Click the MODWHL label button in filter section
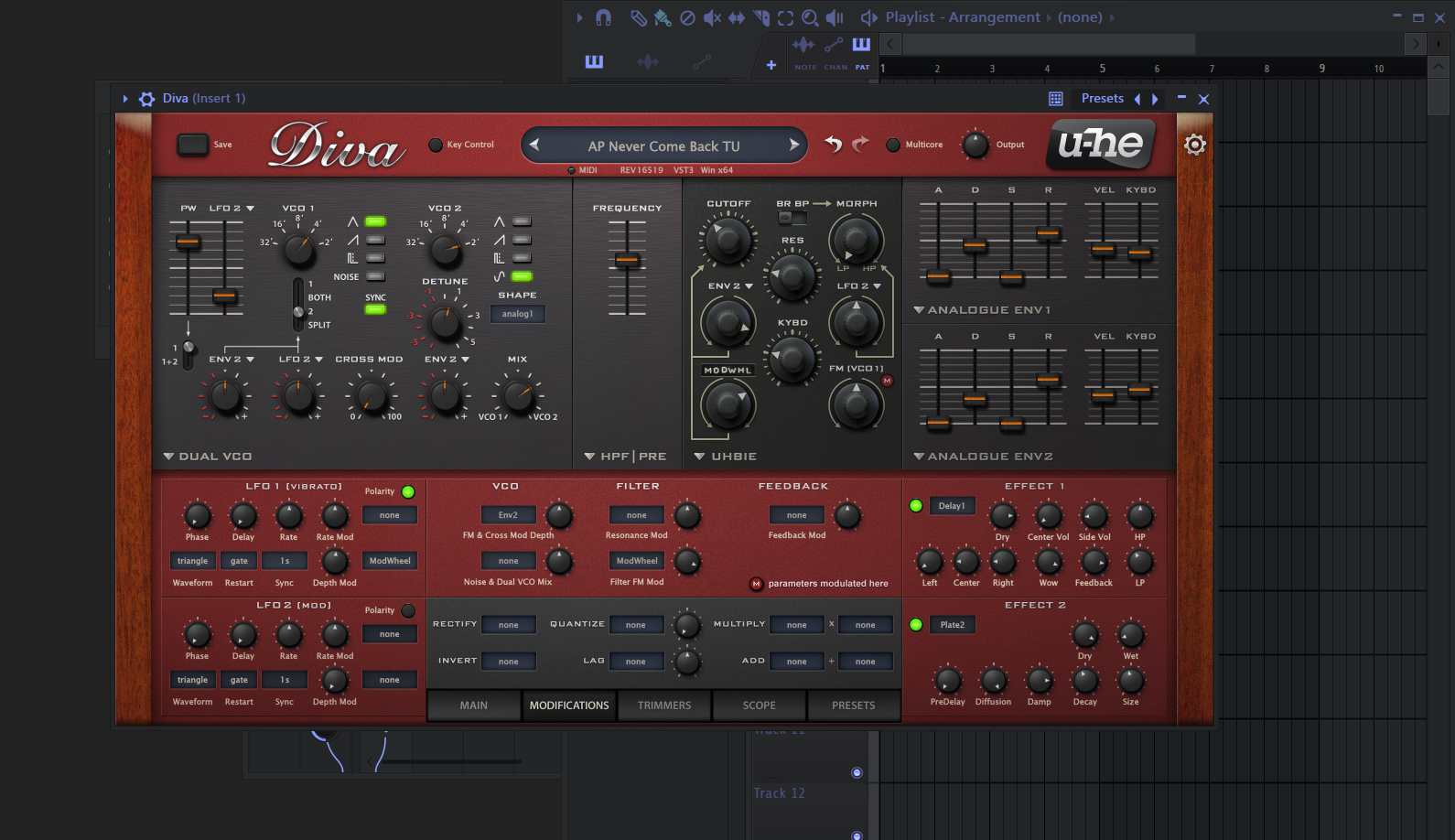Screen dimensions: 1455x840 [x=727, y=371]
